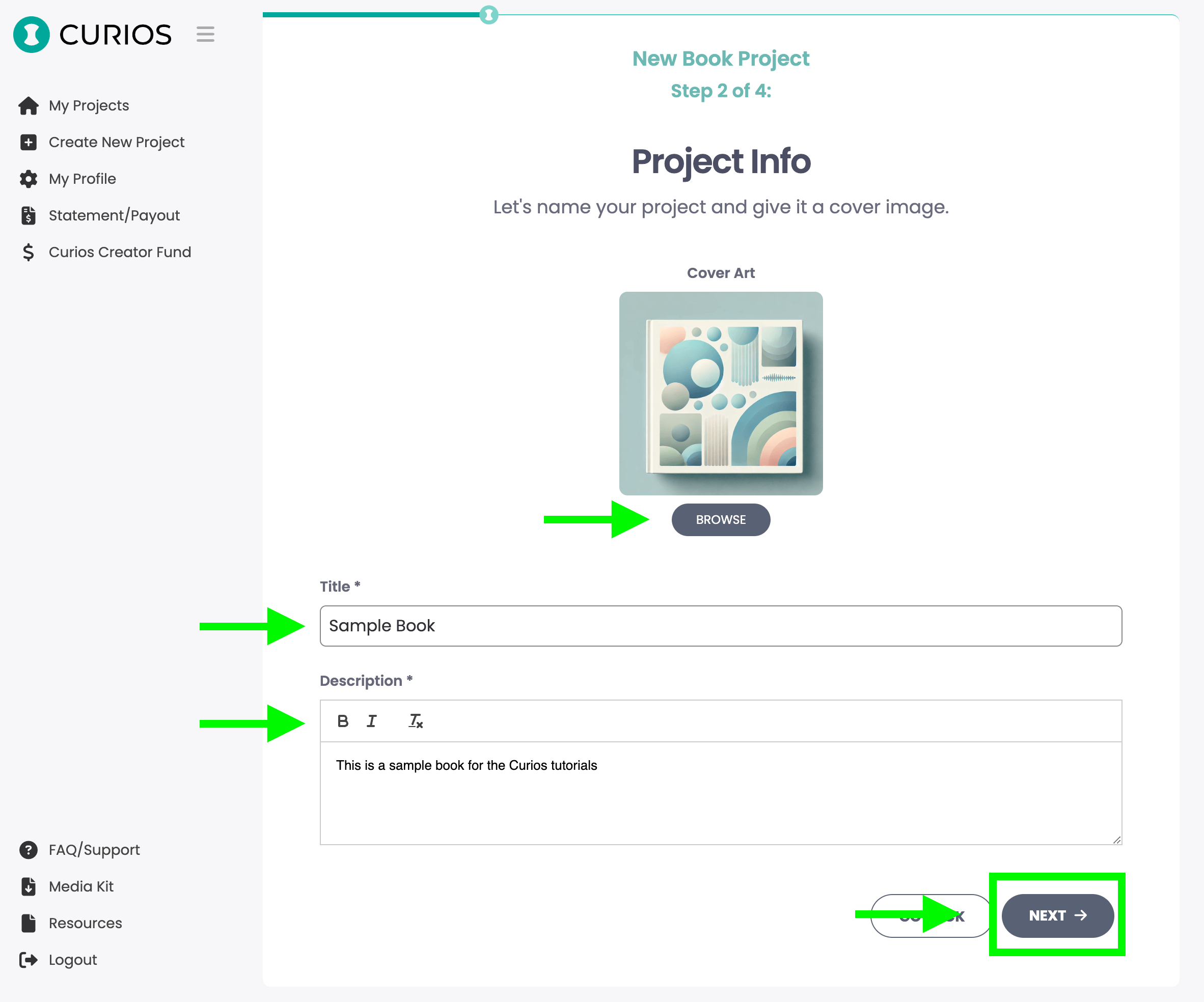Toggle bold formatting in Description
The image size is (1204, 1002).
[x=343, y=721]
